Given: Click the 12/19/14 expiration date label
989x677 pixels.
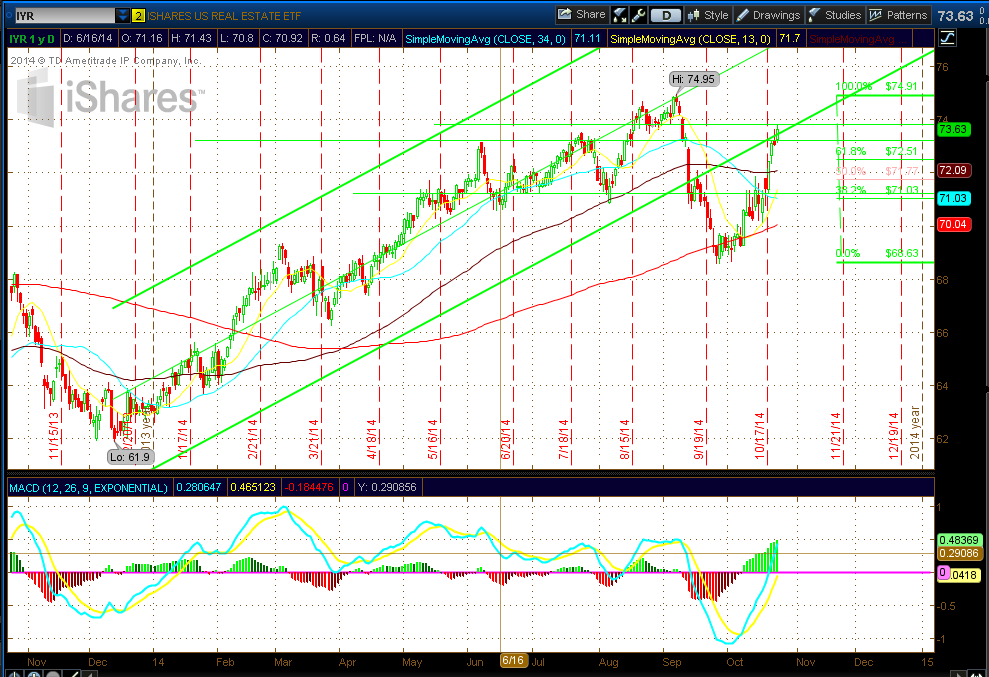Looking at the screenshot, I should click(x=894, y=436).
